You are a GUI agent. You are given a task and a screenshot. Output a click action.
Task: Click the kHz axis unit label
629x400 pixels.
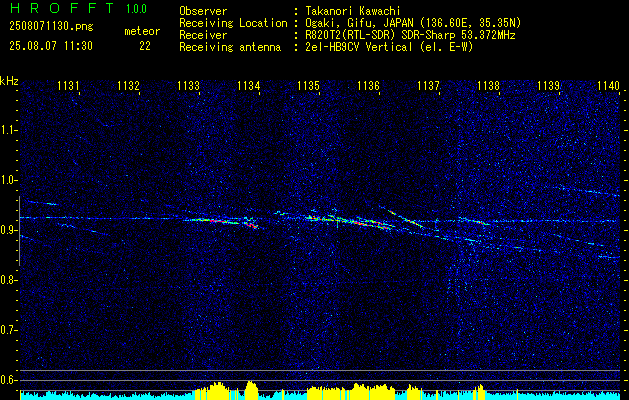9,81
